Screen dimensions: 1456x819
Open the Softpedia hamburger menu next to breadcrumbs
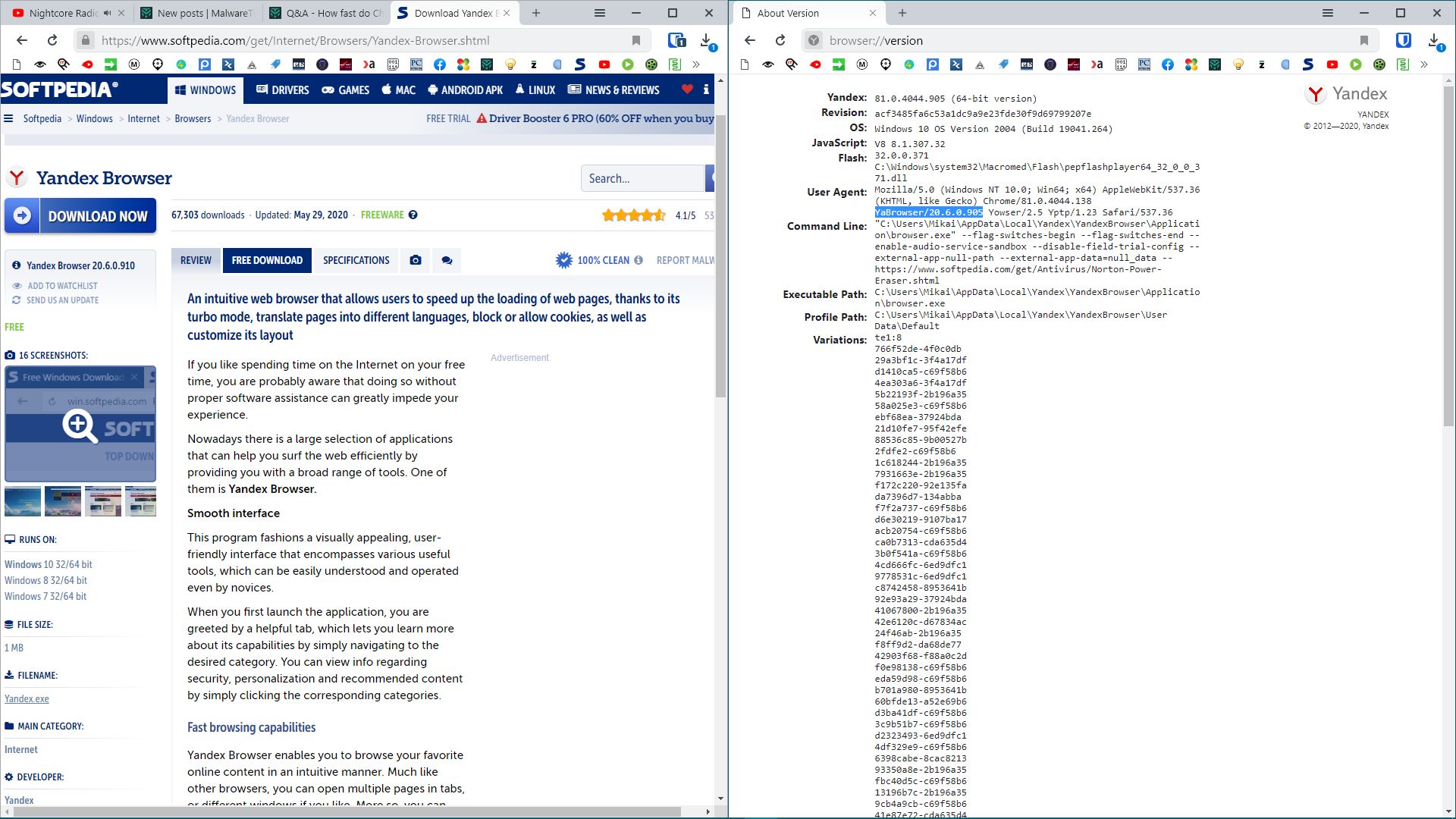coord(9,118)
